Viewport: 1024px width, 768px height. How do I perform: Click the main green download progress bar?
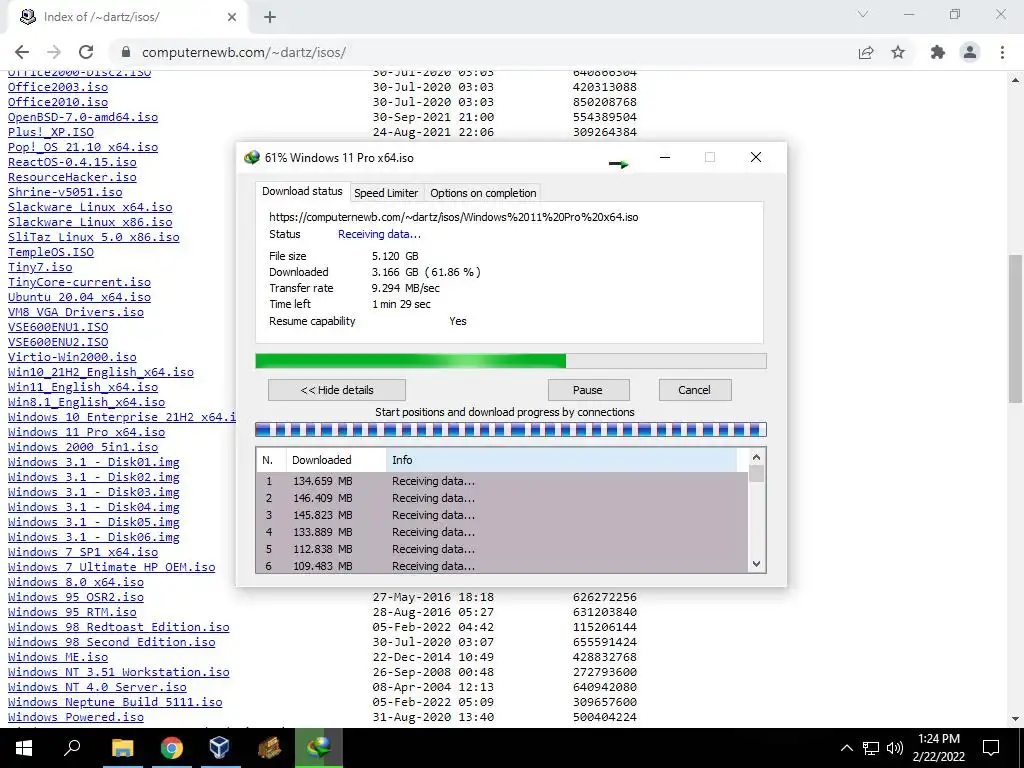pyautogui.click(x=511, y=361)
